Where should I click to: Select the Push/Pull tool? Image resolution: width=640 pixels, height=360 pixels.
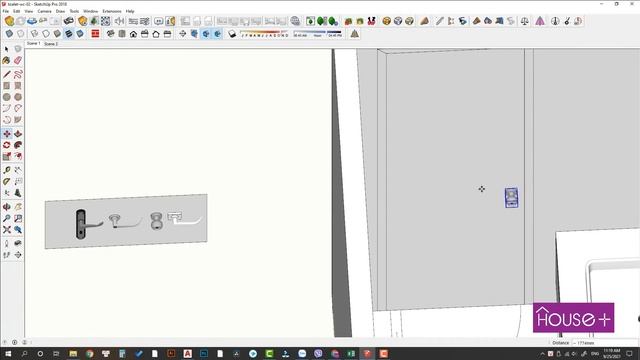(x=18, y=133)
